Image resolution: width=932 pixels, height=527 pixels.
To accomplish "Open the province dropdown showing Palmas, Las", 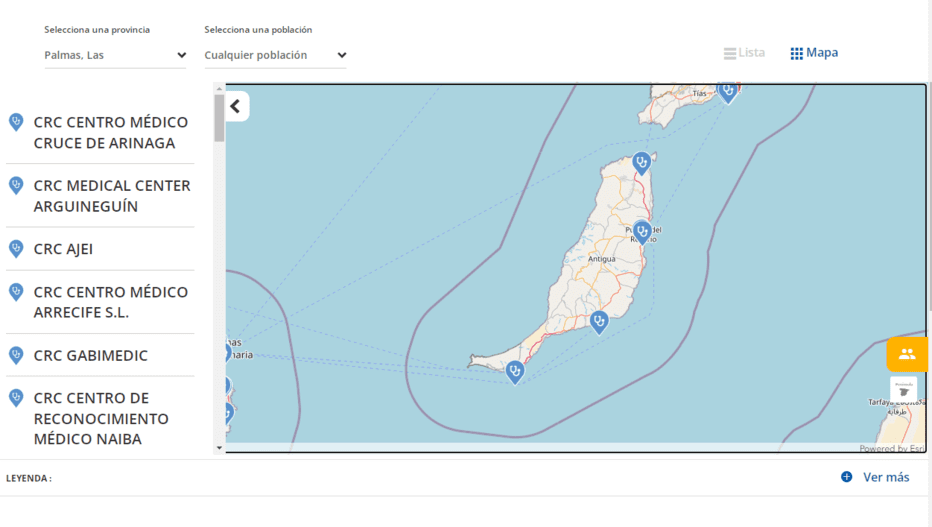I will click(115, 55).
